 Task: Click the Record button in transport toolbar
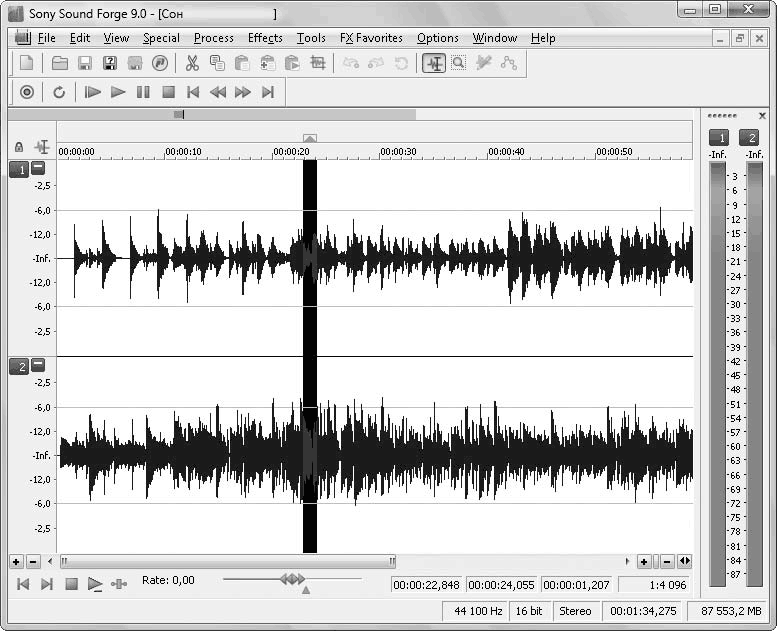tap(27, 92)
